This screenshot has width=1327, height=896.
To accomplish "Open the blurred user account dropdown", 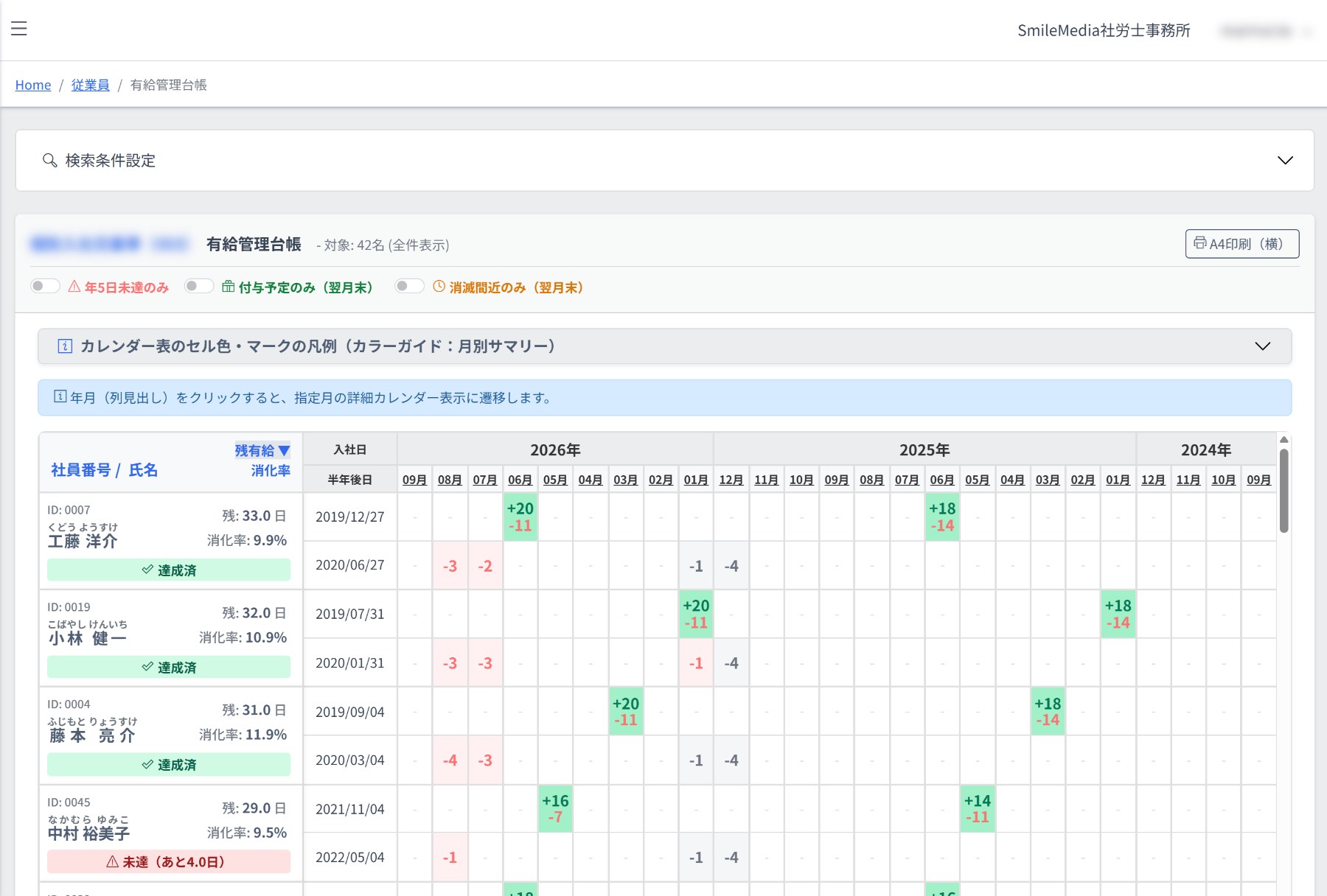I will [1265, 31].
